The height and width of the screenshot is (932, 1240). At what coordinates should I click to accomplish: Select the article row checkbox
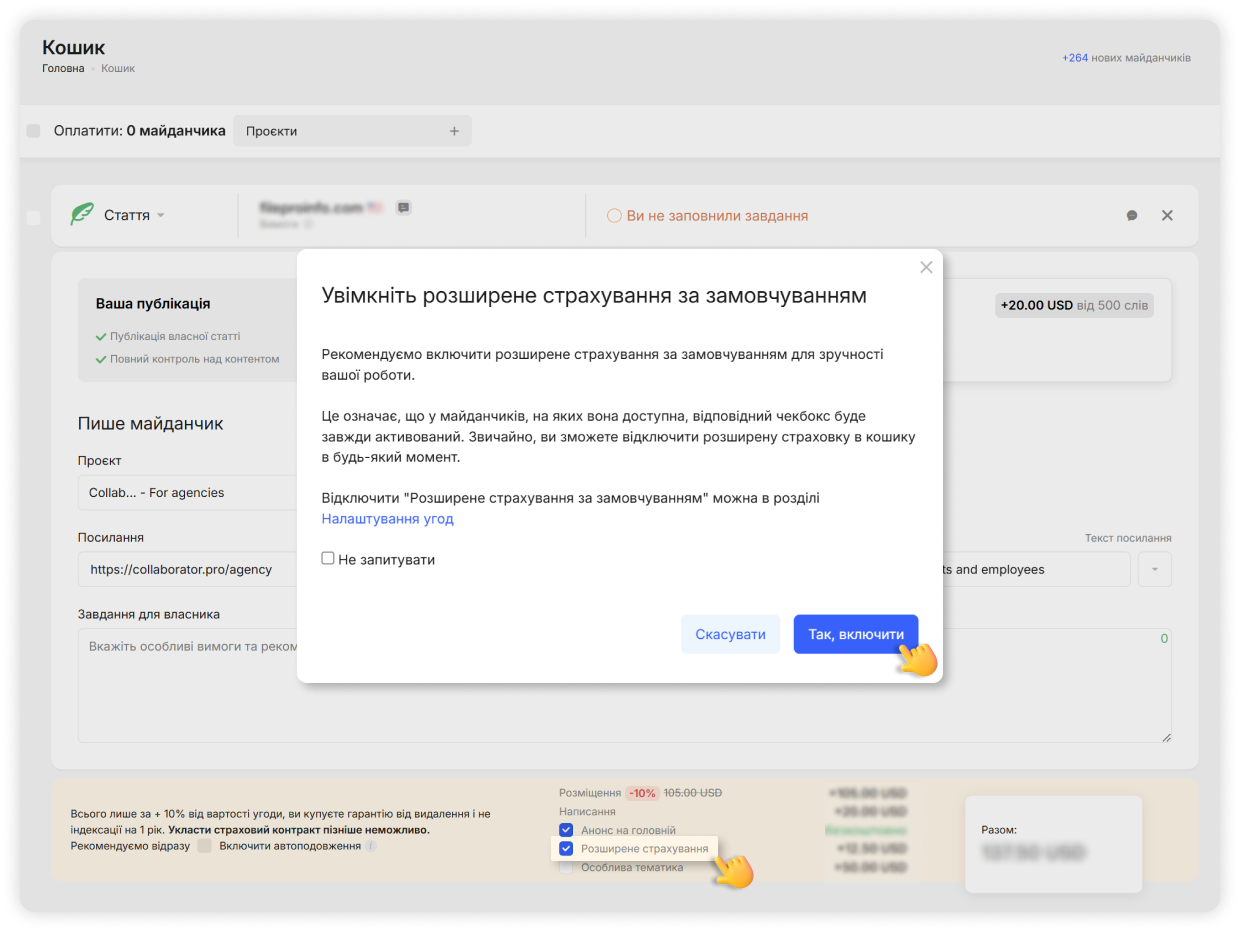(34, 217)
